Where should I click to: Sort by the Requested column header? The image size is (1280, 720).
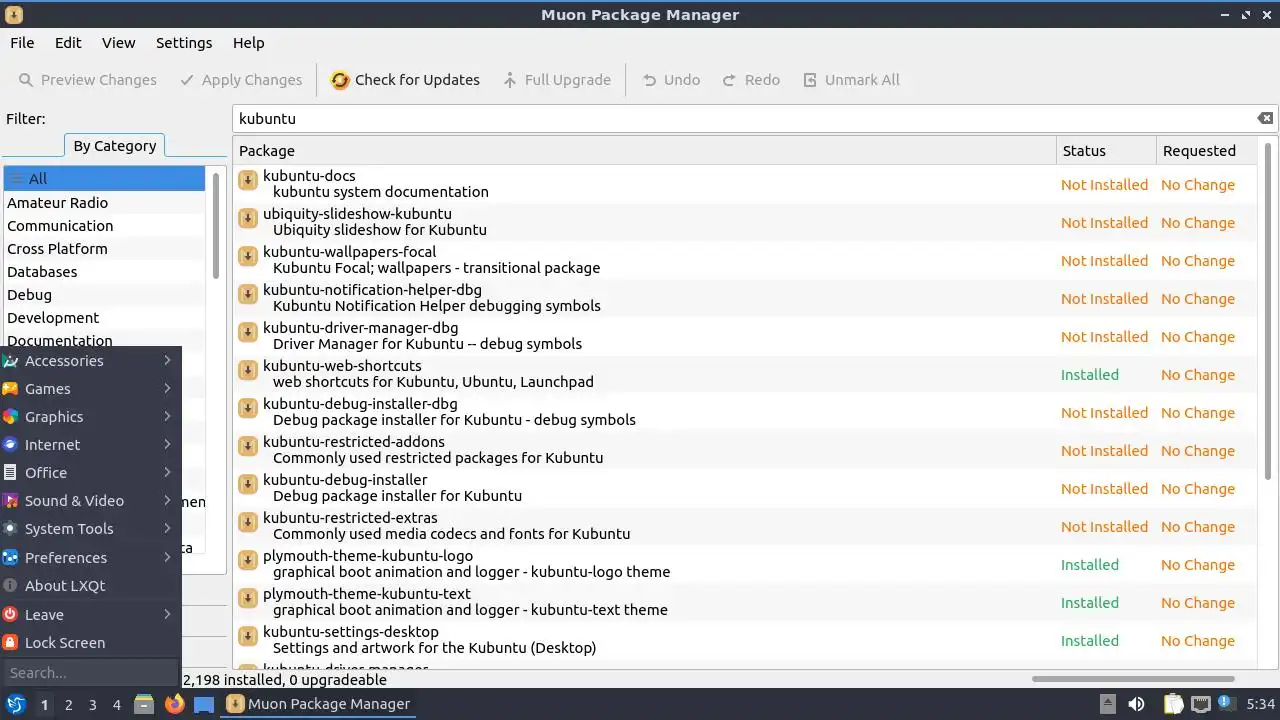tap(1206, 151)
